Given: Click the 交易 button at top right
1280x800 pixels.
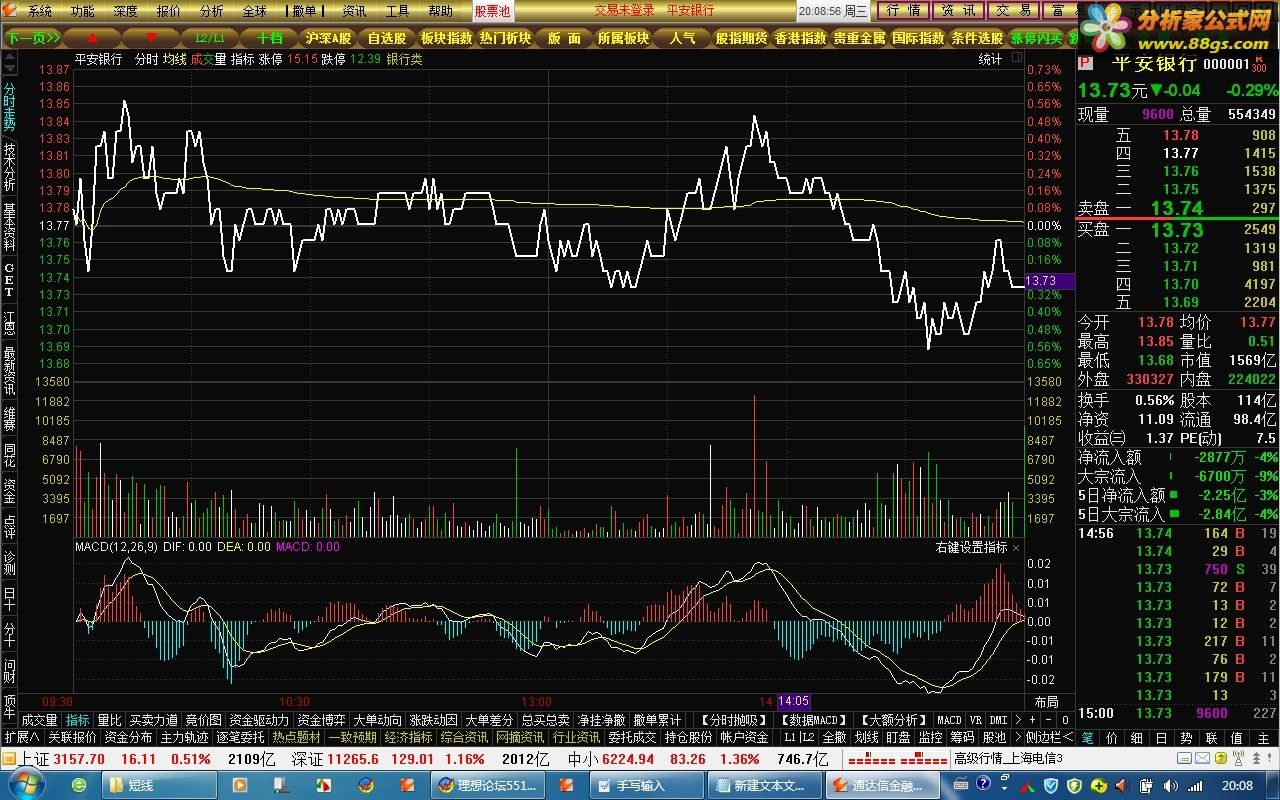Looking at the screenshot, I should [1014, 11].
